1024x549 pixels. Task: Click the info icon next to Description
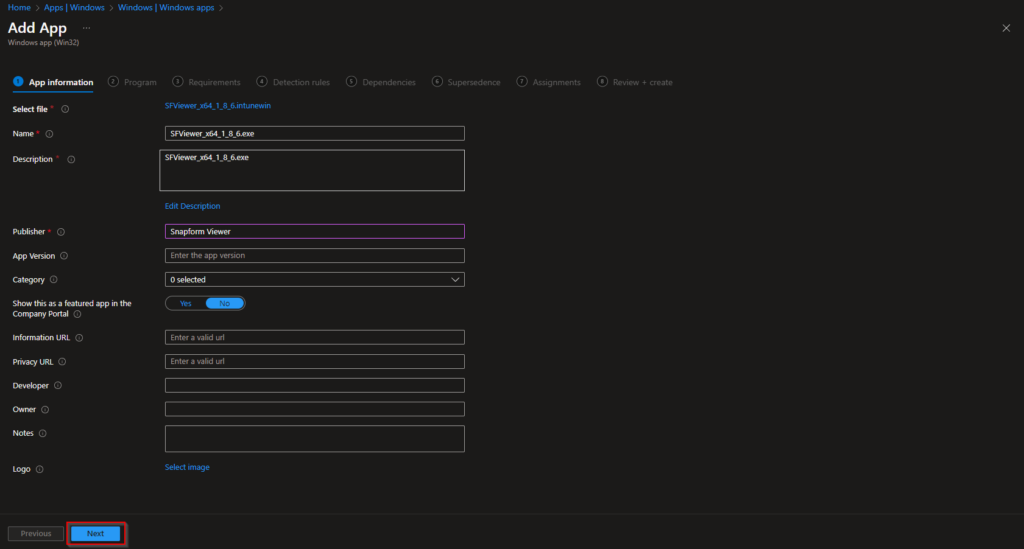(71, 159)
